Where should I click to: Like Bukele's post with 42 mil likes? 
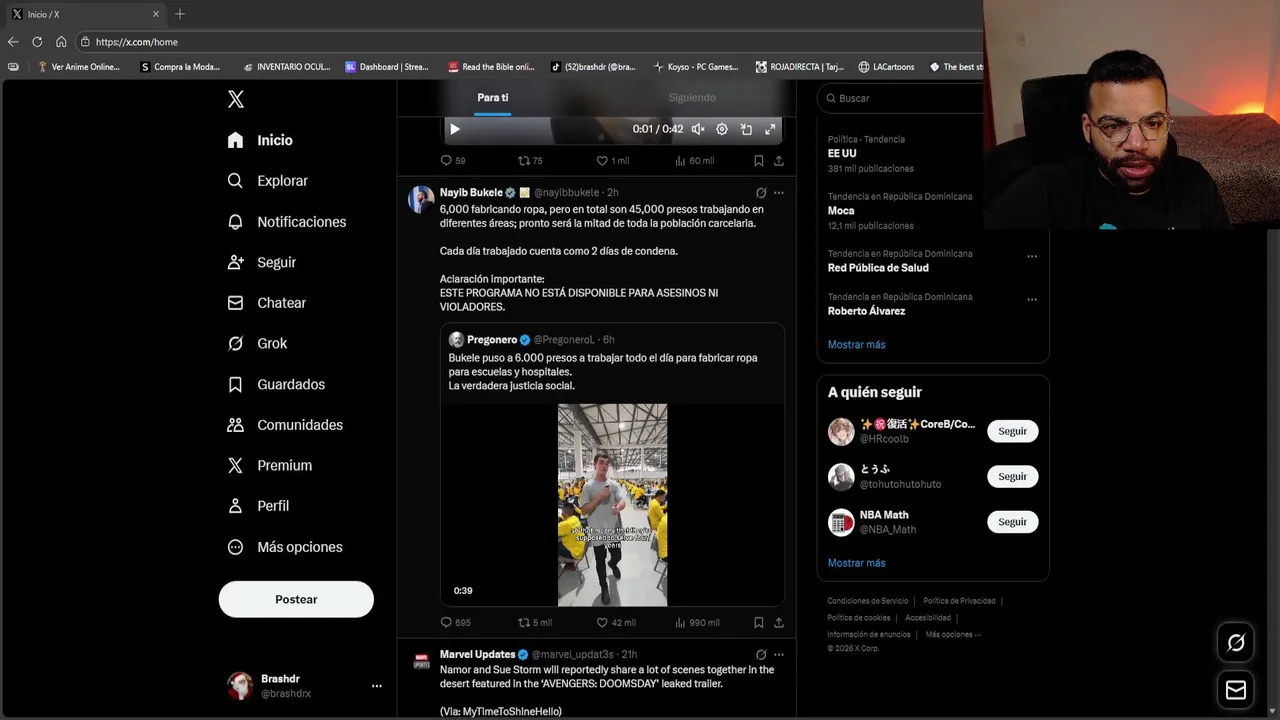[616, 622]
